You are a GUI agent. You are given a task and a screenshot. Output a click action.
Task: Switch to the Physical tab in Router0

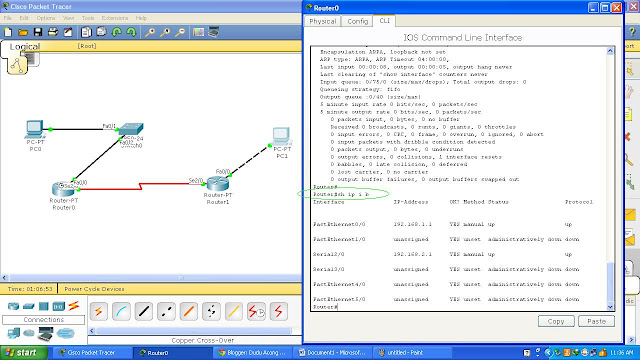point(322,21)
